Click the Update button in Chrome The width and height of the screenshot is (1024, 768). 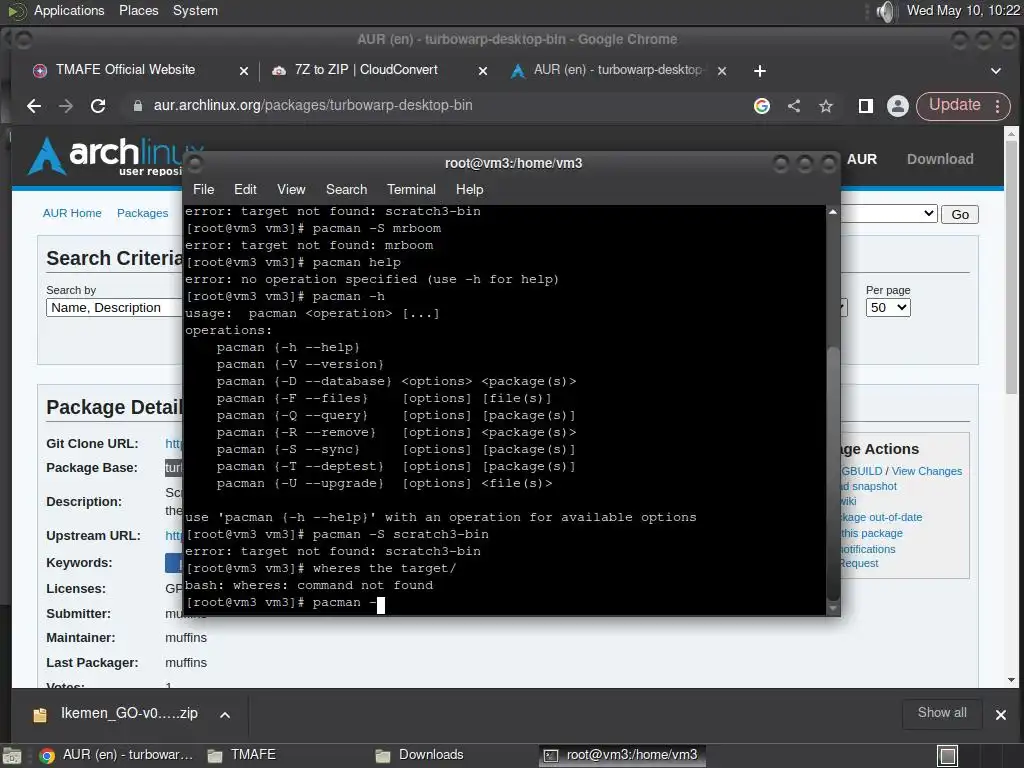coord(955,105)
